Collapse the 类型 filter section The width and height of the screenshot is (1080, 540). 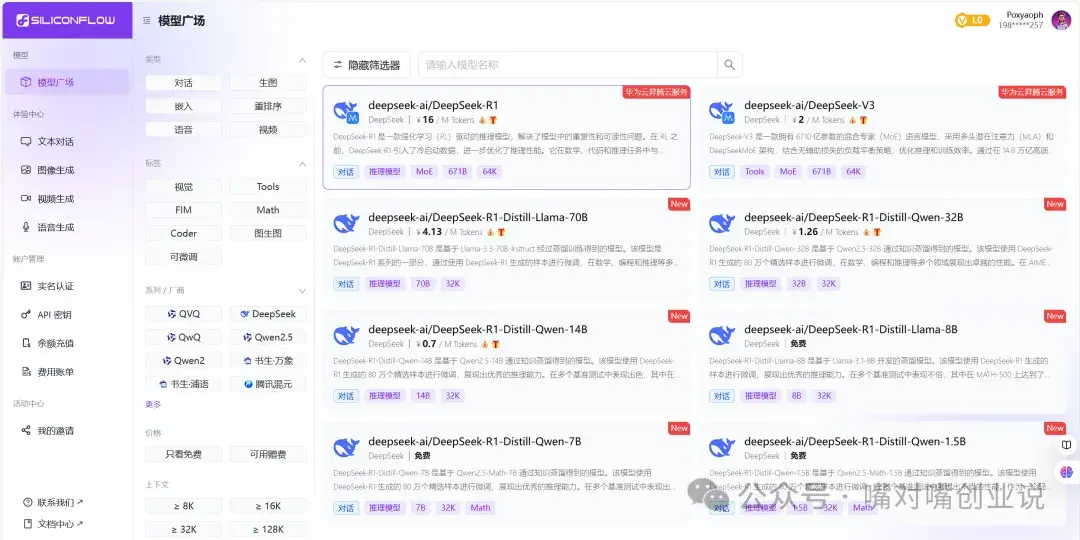coord(302,60)
